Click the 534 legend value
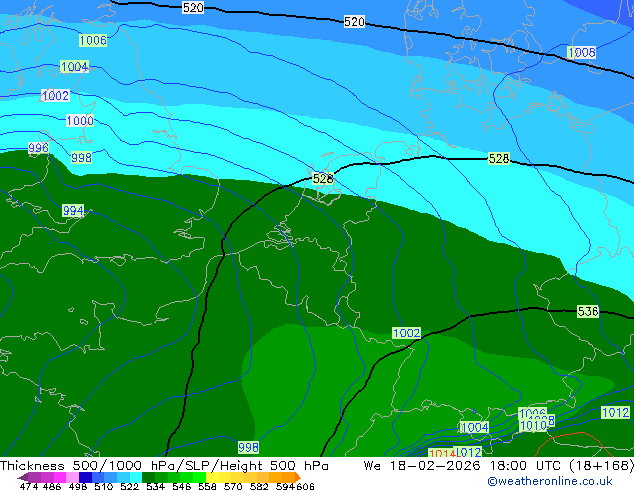This screenshot has width=634, height=490. [x=156, y=486]
